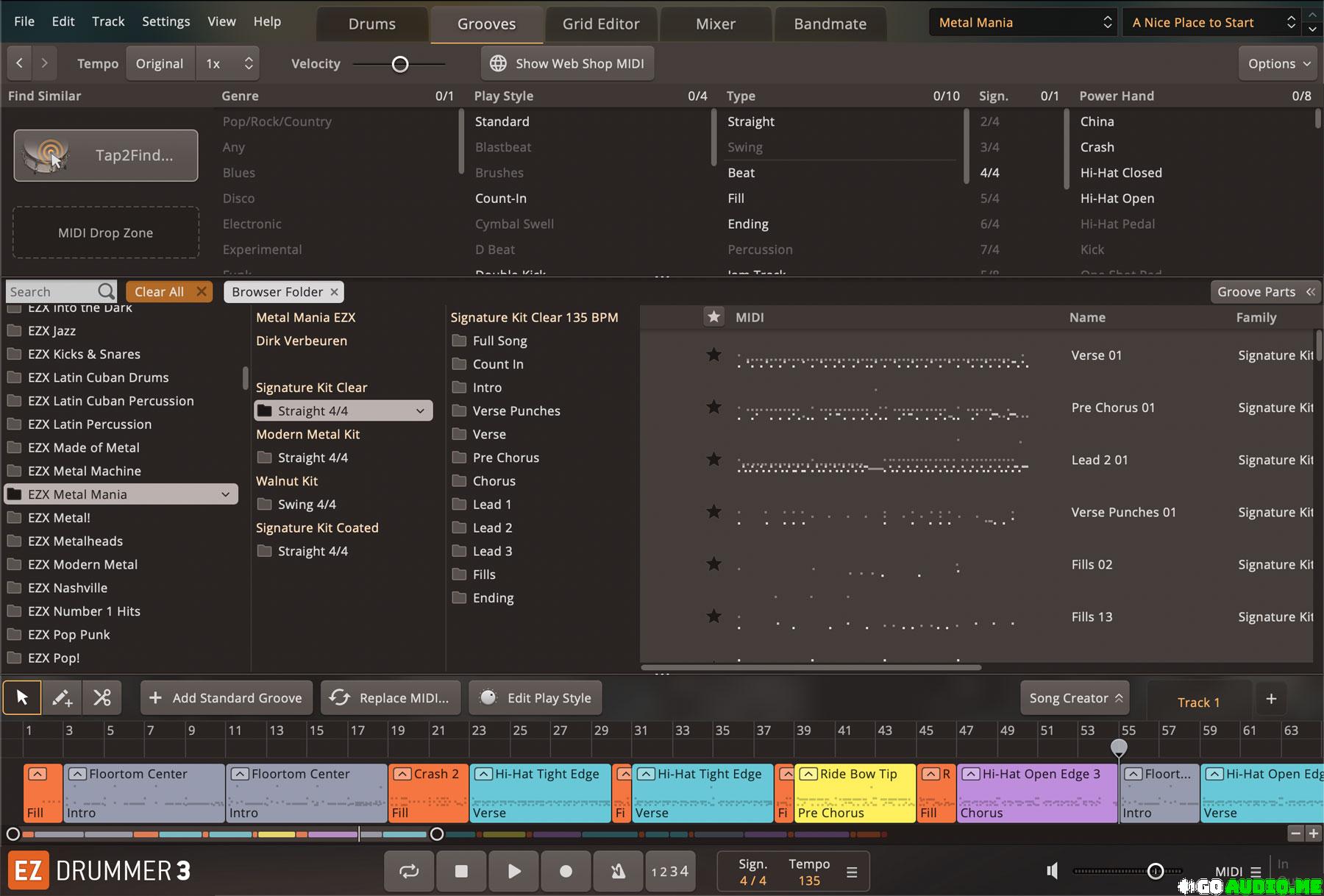Collapse Signature Kit Clear Straight 4/4 folder
Viewport: 1324px width, 896px height.
pyautogui.click(x=420, y=410)
